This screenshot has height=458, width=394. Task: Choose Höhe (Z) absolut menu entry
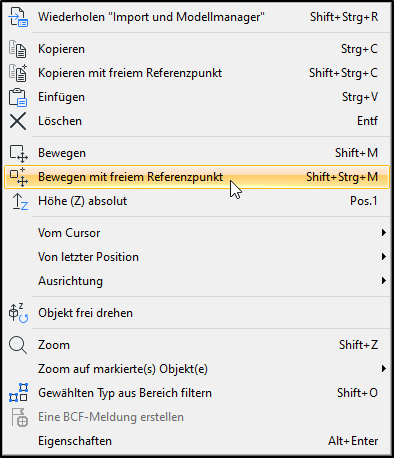197,201
